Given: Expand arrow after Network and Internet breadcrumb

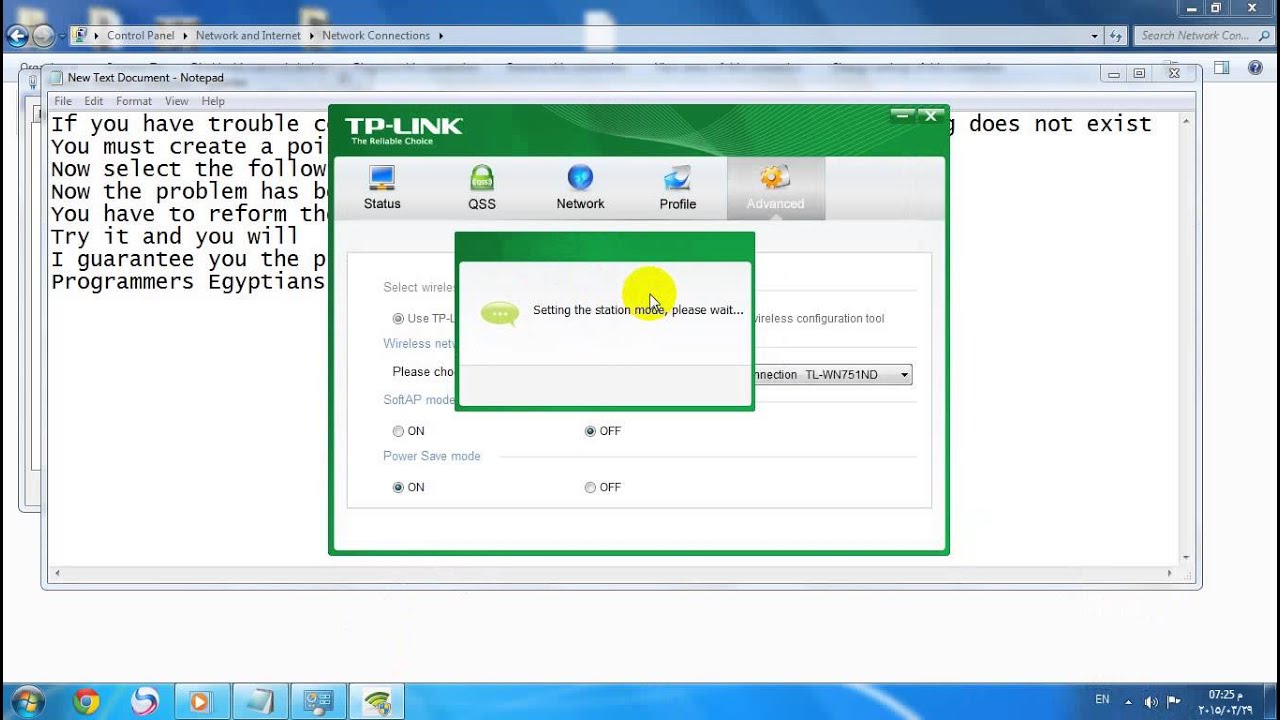Looking at the screenshot, I should (311, 35).
